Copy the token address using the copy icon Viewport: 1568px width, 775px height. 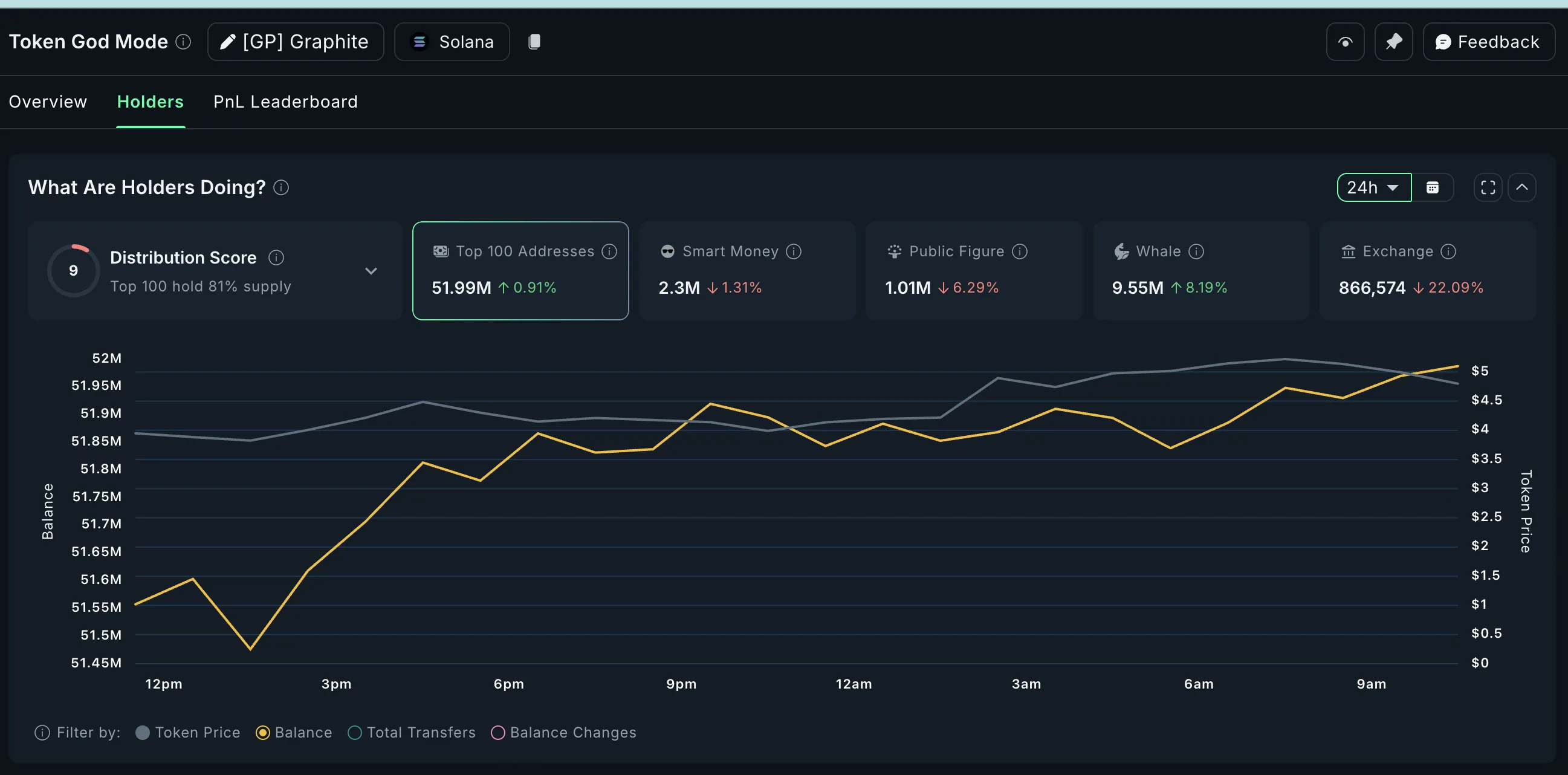tap(535, 41)
